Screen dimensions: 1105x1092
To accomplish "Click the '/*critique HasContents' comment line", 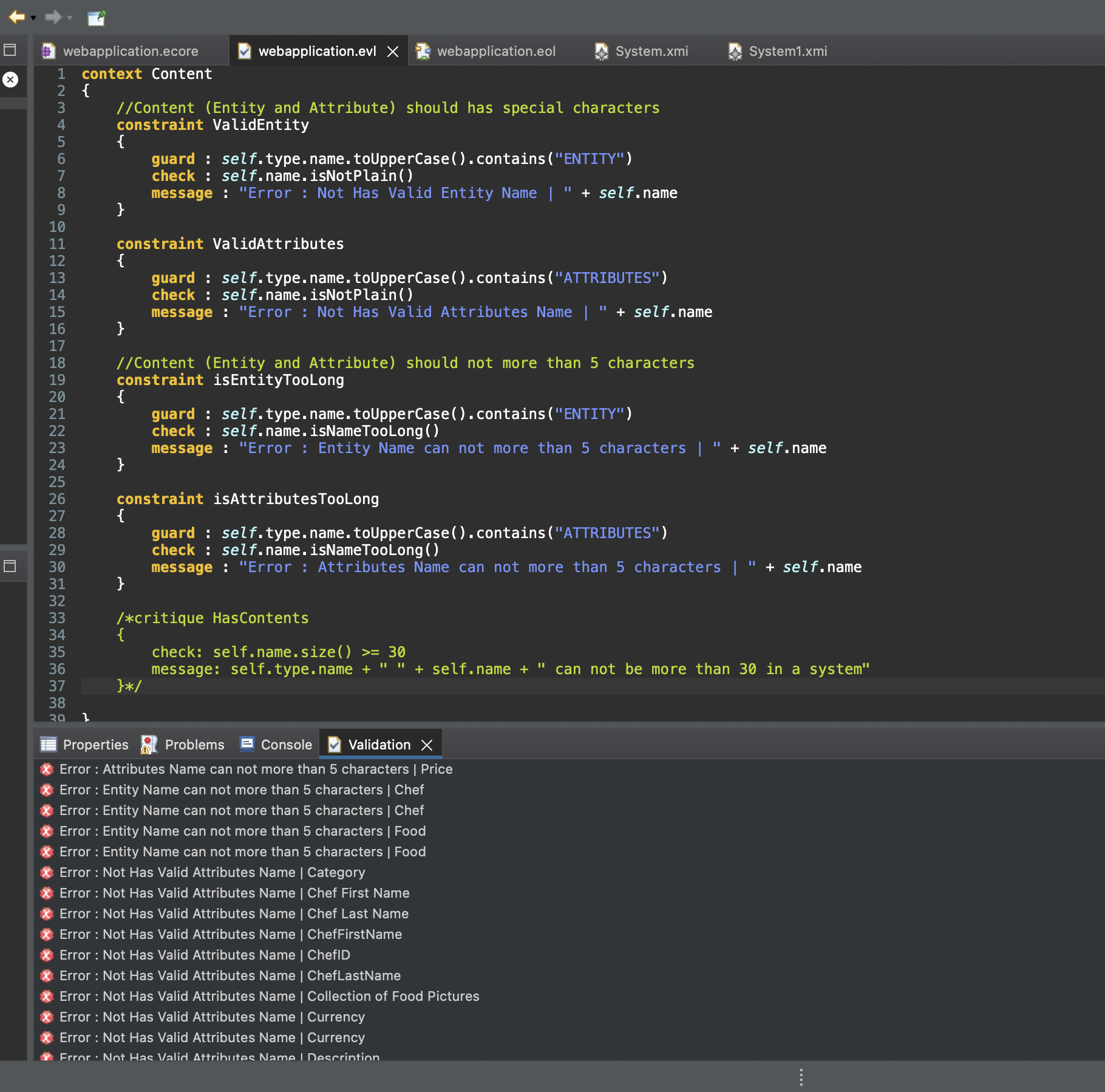I will coord(212,618).
